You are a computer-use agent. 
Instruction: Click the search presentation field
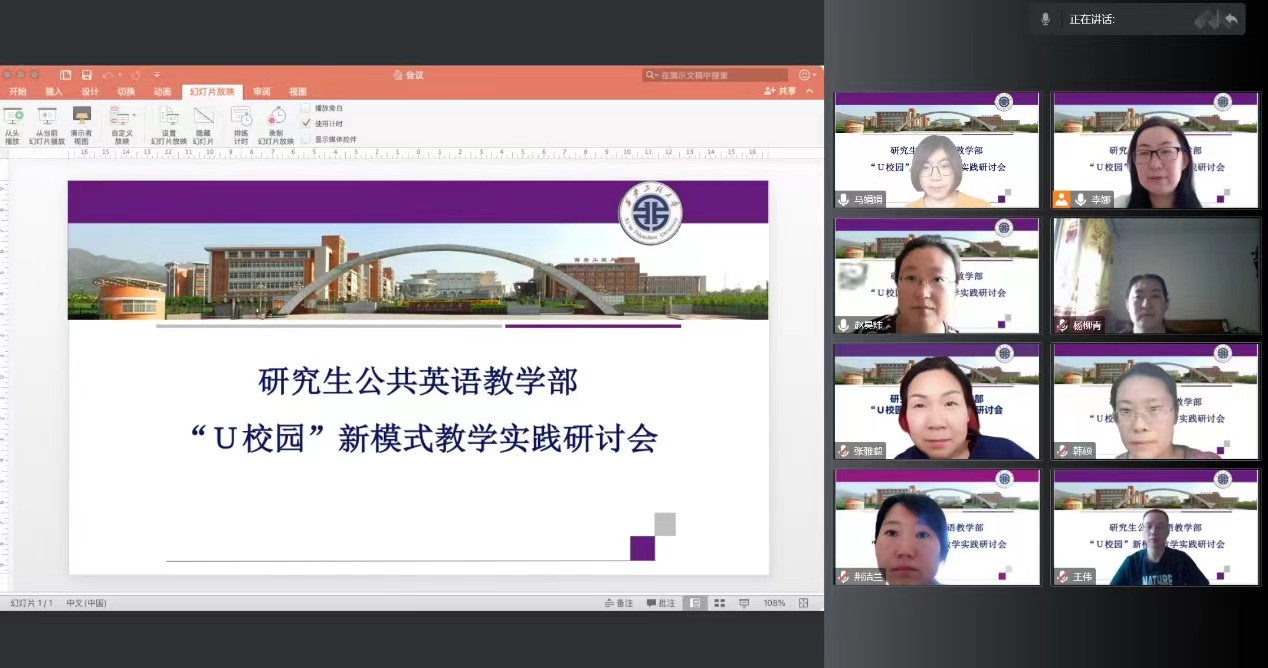720,75
